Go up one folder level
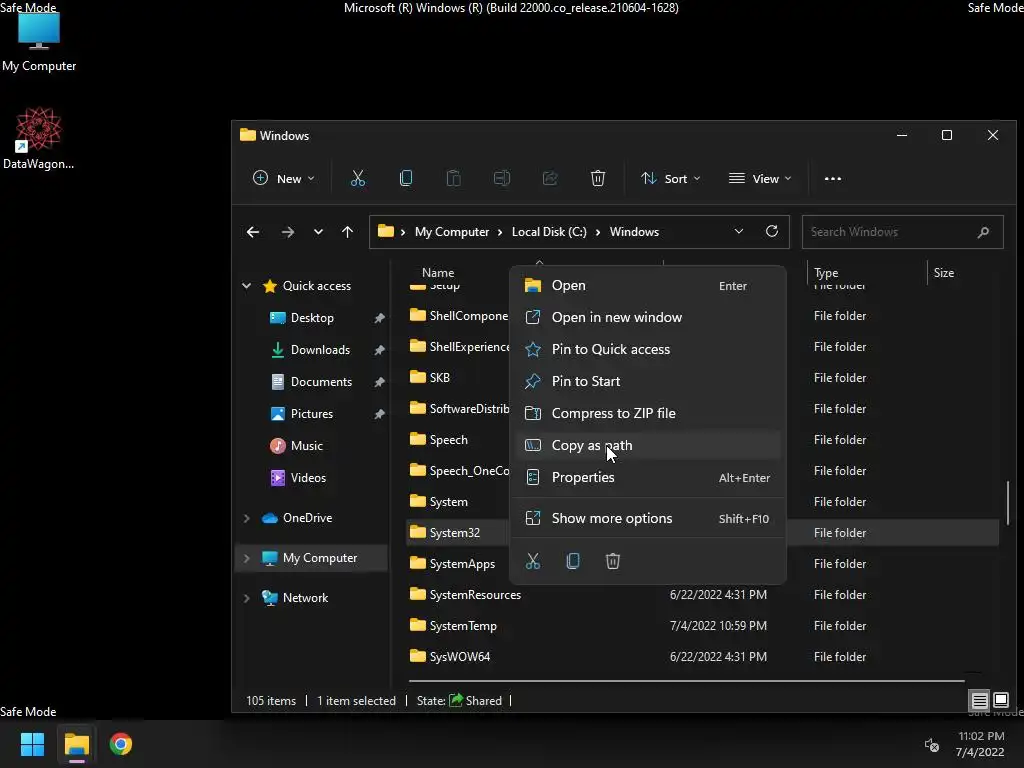The image size is (1024, 768). tap(347, 232)
